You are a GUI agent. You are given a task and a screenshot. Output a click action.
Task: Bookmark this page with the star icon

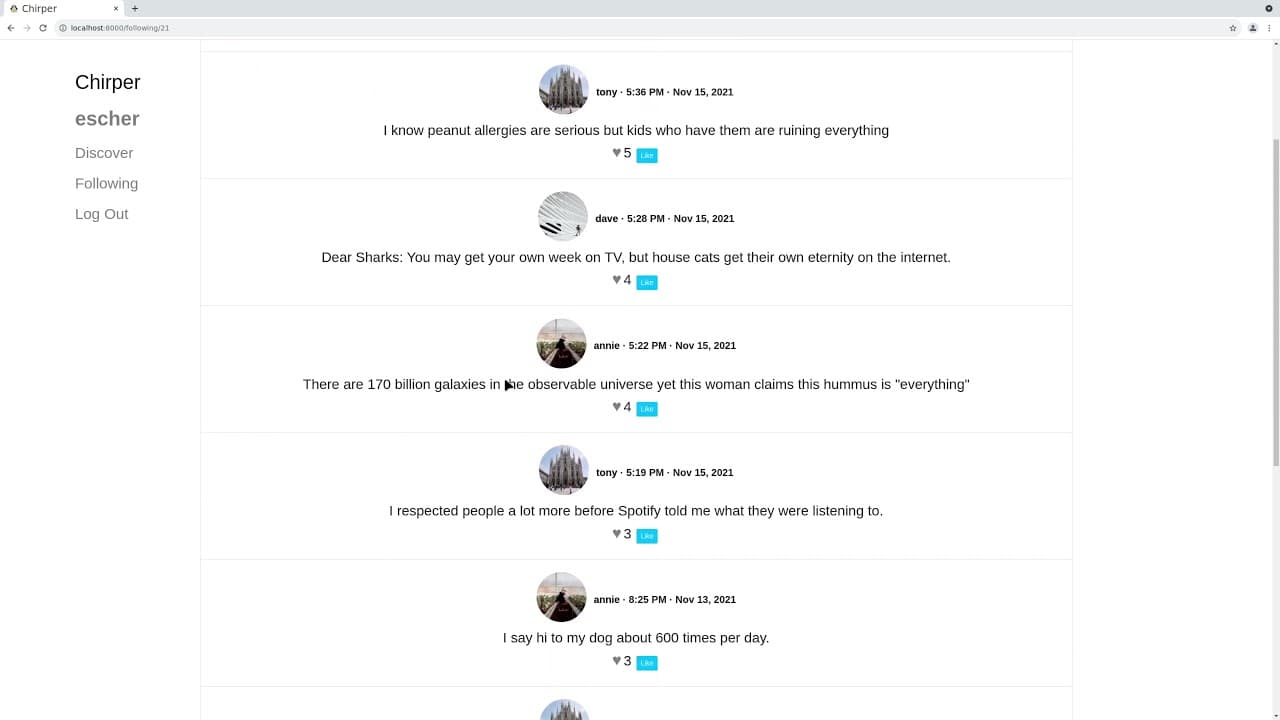pos(1233,28)
